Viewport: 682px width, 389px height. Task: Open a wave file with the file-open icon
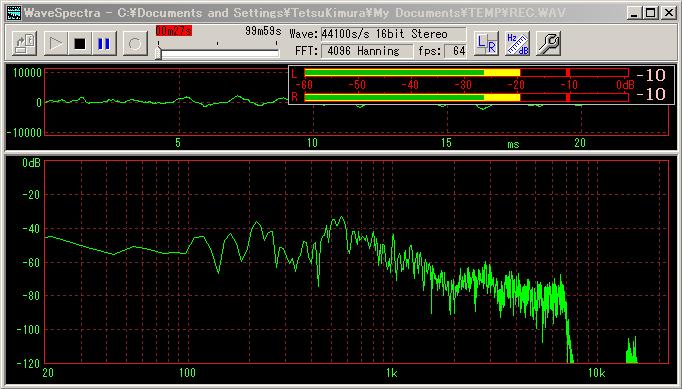(x=24, y=43)
